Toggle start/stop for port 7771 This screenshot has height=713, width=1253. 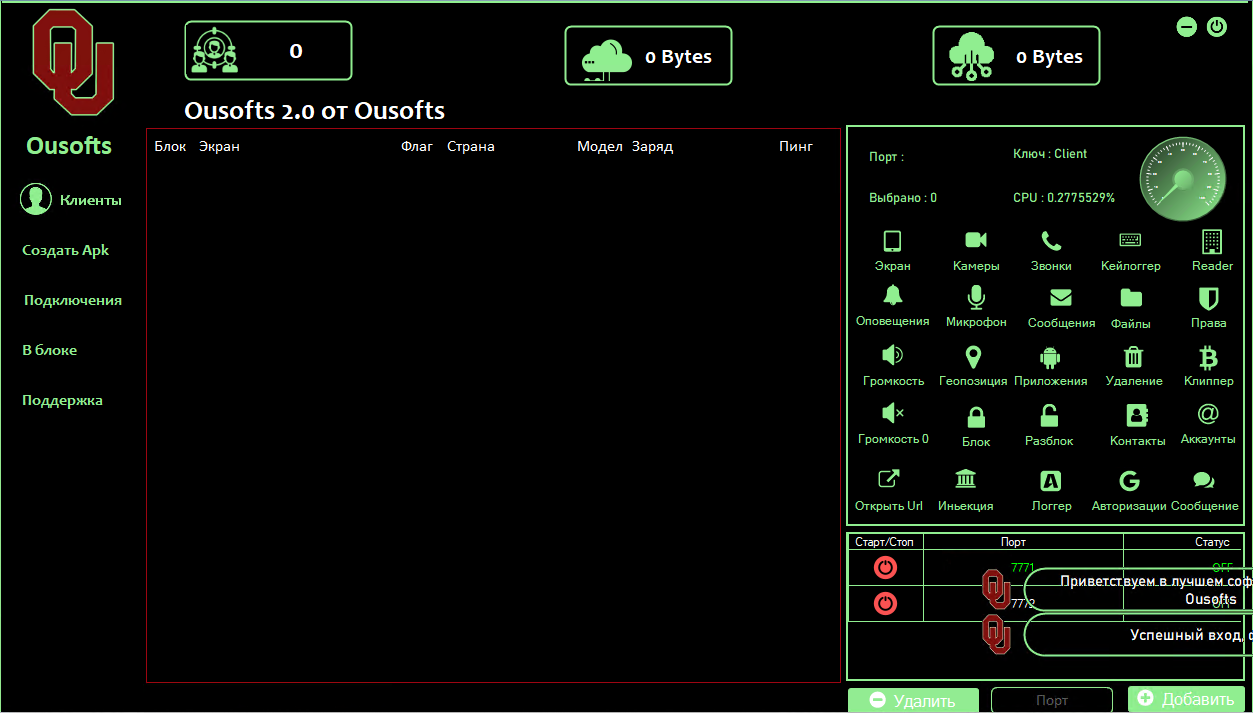[885, 568]
